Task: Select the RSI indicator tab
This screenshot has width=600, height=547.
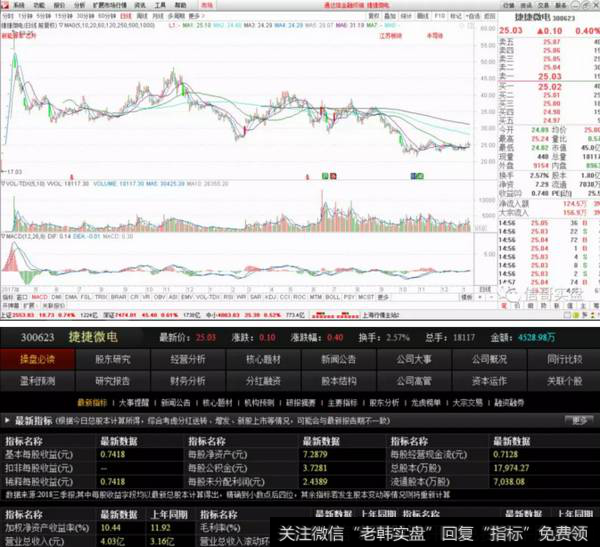Action: 228,297
